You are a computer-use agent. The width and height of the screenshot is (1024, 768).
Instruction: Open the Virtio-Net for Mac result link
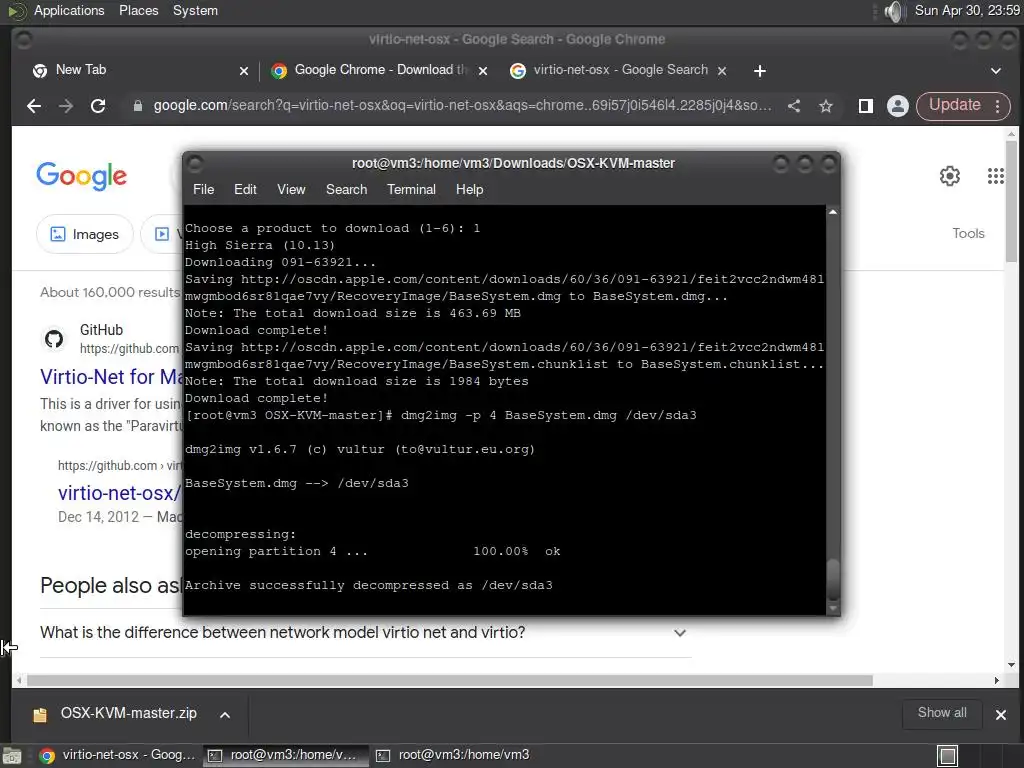(x=111, y=377)
